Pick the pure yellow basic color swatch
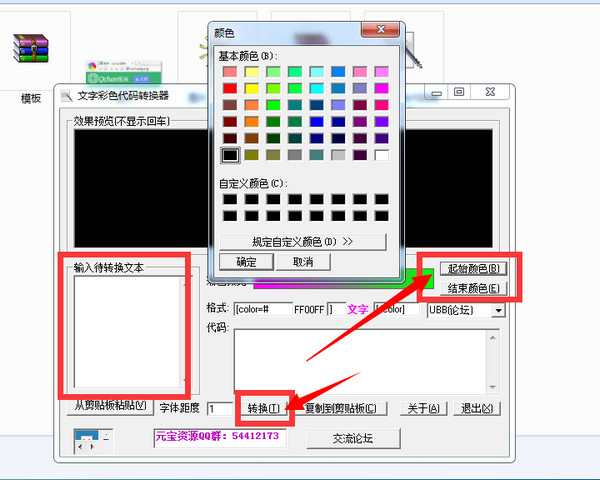The width and height of the screenshot is (600, 480). point(252,88)
